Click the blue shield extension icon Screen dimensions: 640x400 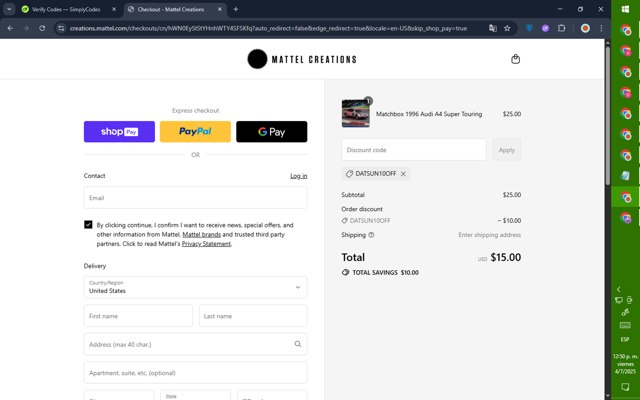point(529,28)
